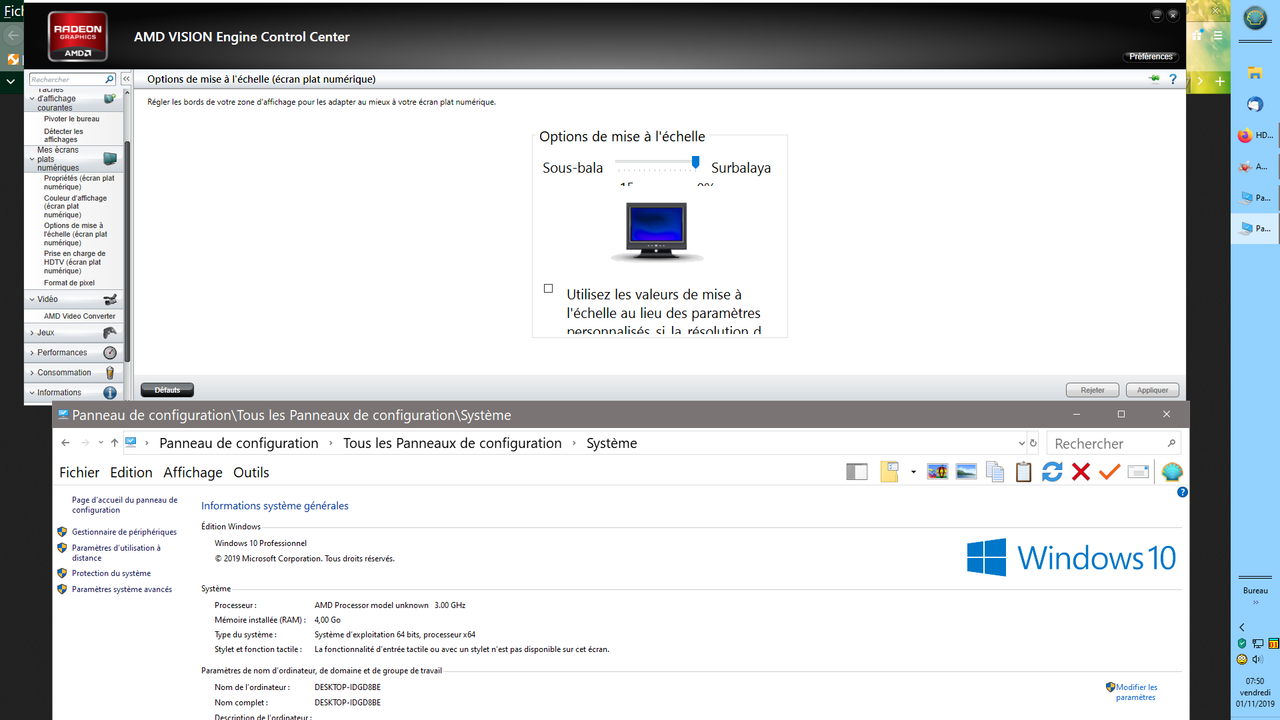Click the Rechercher box in Système window
1280x720 pixels.
tap(1115, 443)
